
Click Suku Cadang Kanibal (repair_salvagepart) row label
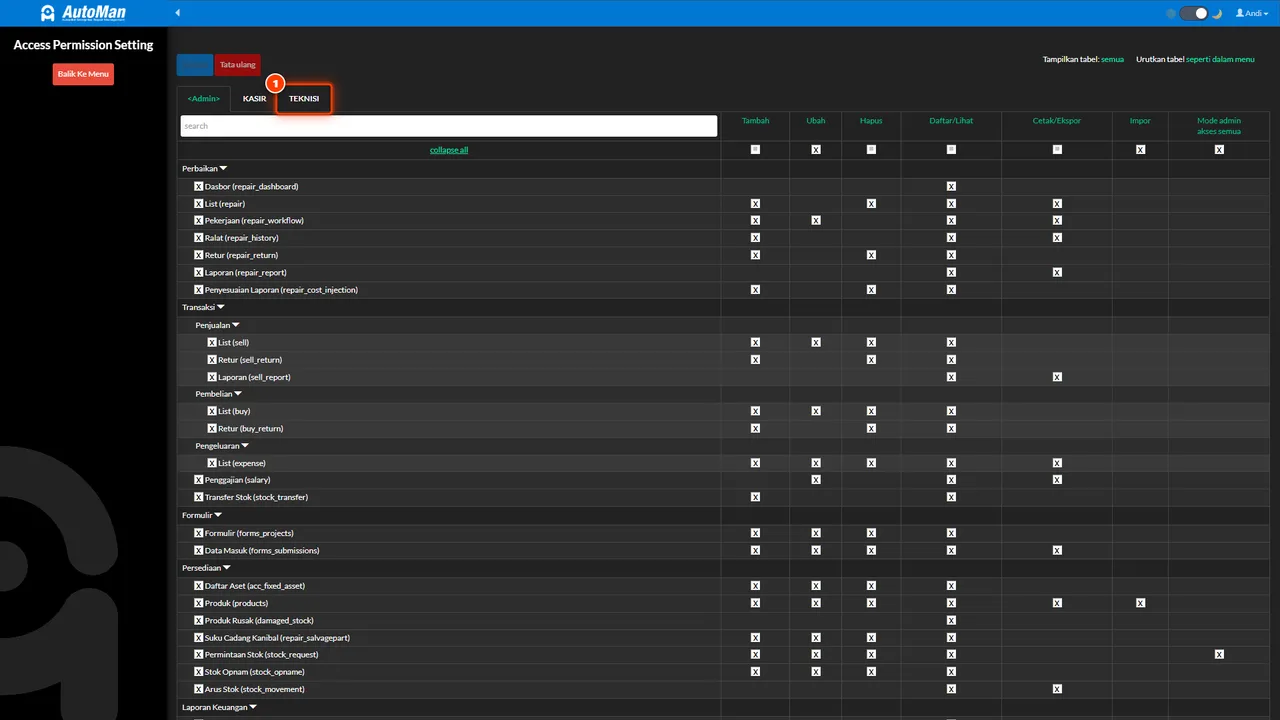(x=277, y=638)
